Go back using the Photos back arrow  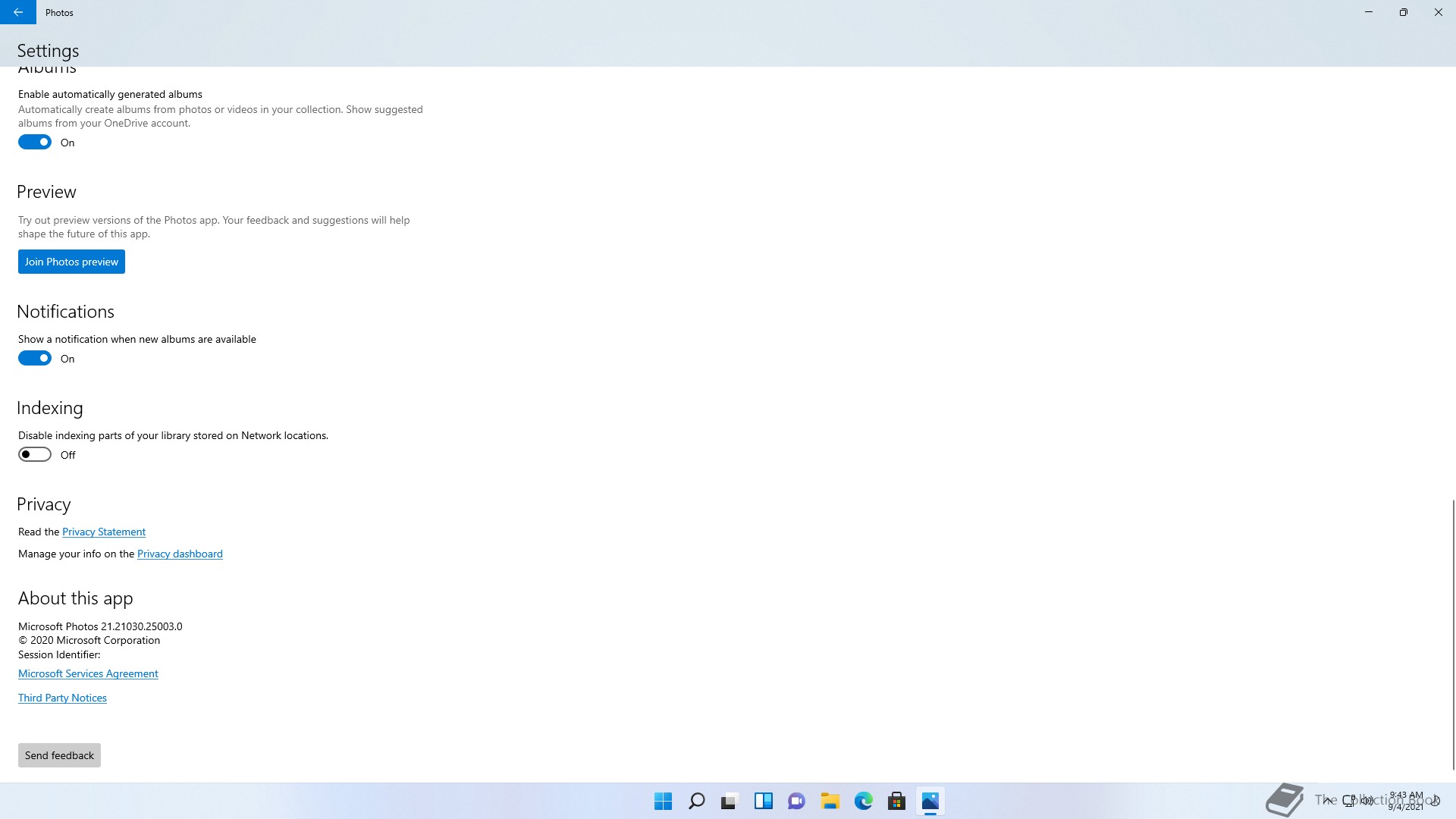(x=18, y=12)
